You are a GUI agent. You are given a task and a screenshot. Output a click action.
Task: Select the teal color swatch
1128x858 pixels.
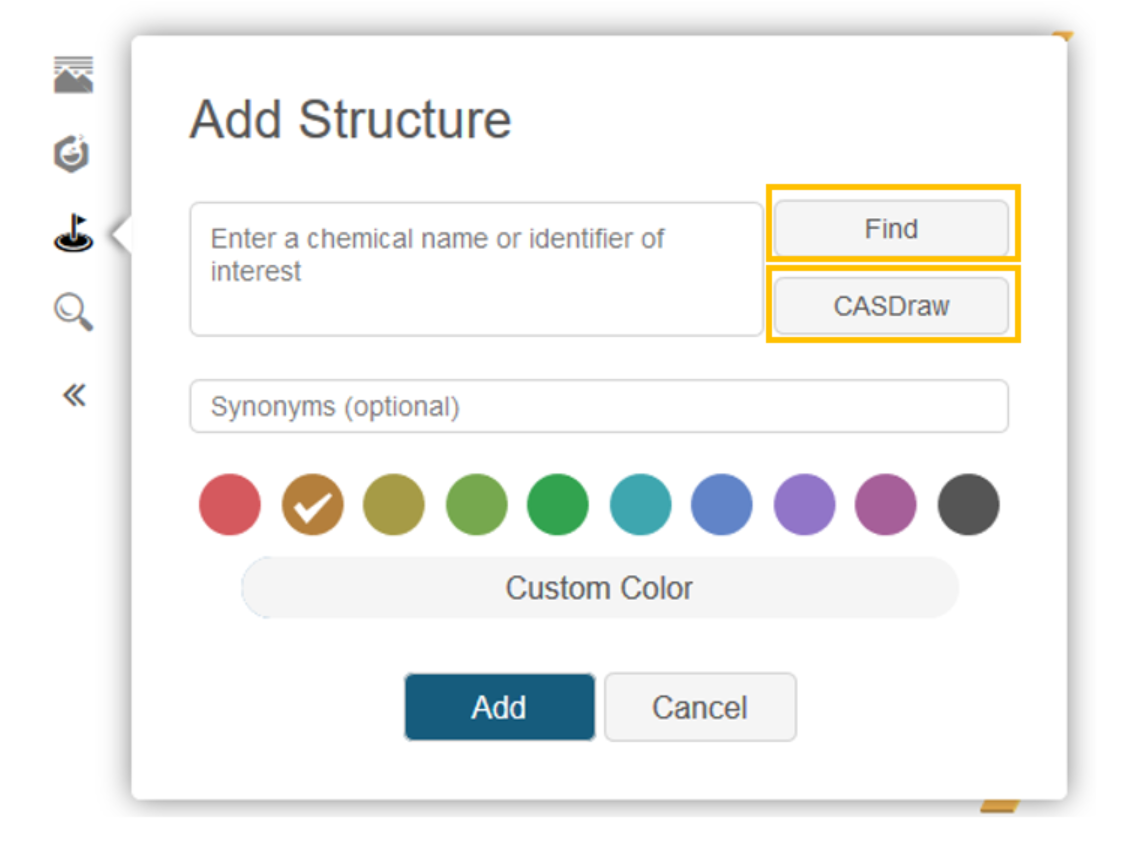pos(640,504)
